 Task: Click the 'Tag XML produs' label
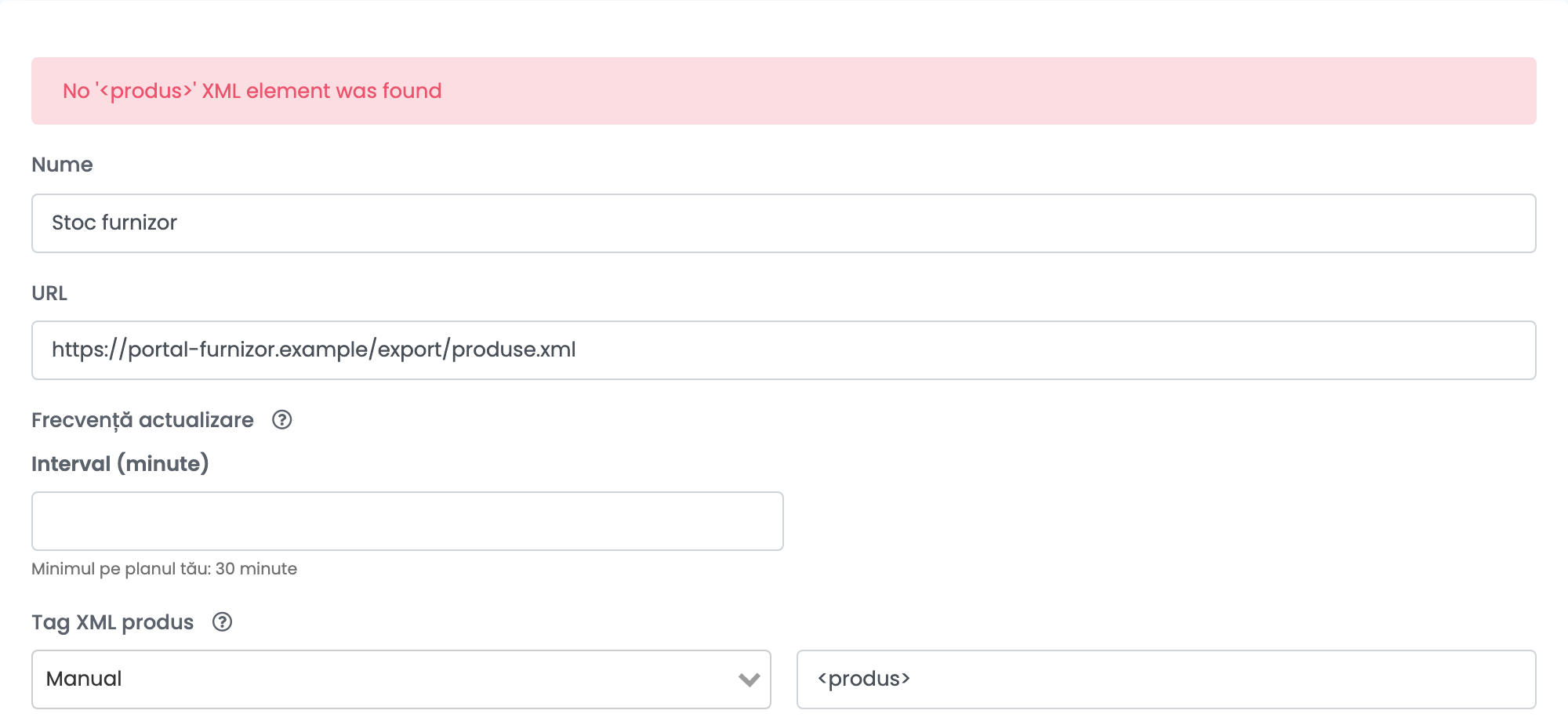click(x=113, y=622)
